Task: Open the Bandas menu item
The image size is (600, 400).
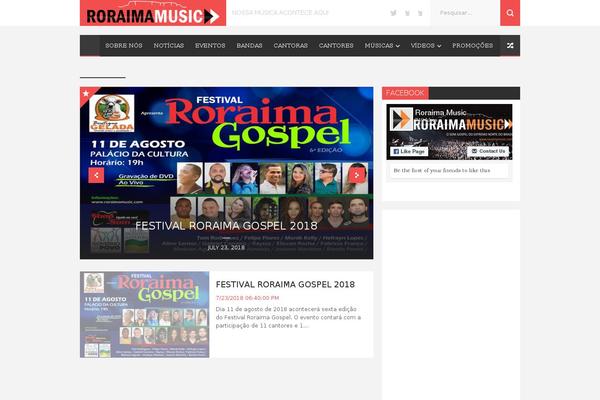Action: point(249,46)
